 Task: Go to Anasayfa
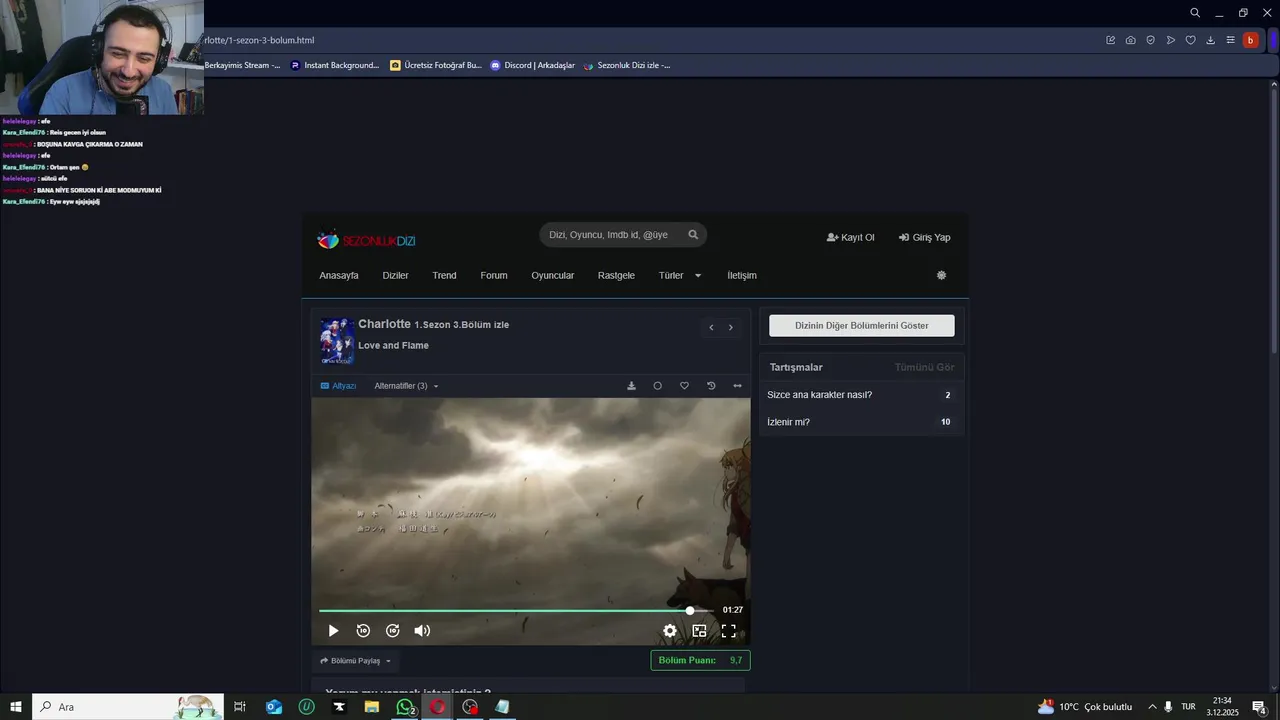coord(339,275)
